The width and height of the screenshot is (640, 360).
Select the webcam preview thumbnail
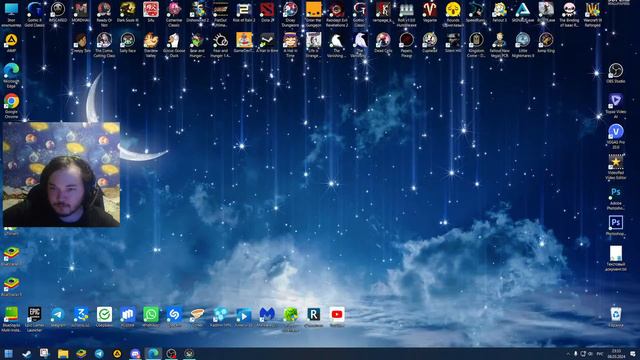(x=62, y=174)
